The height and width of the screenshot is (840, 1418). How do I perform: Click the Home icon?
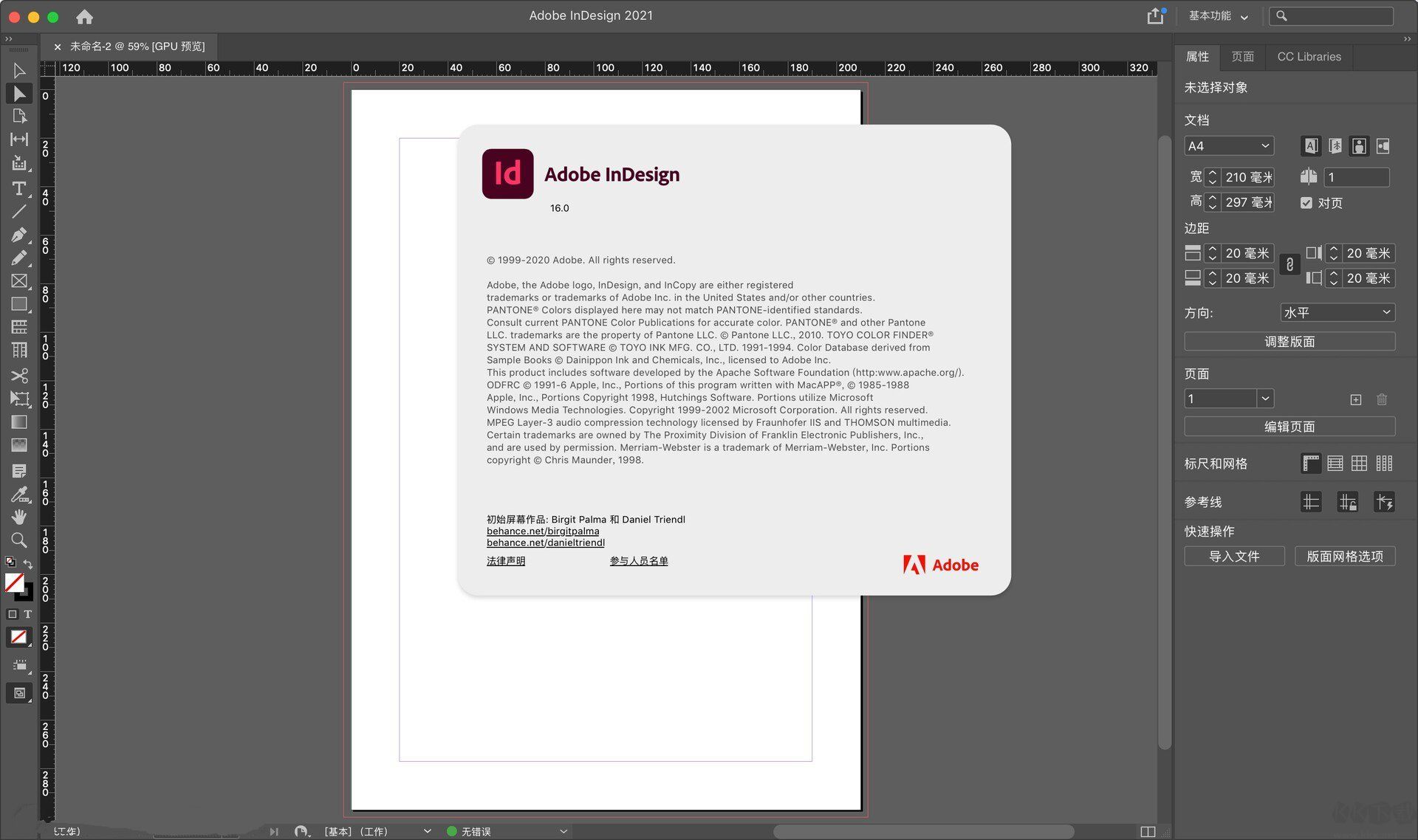[x=84, y=16]
